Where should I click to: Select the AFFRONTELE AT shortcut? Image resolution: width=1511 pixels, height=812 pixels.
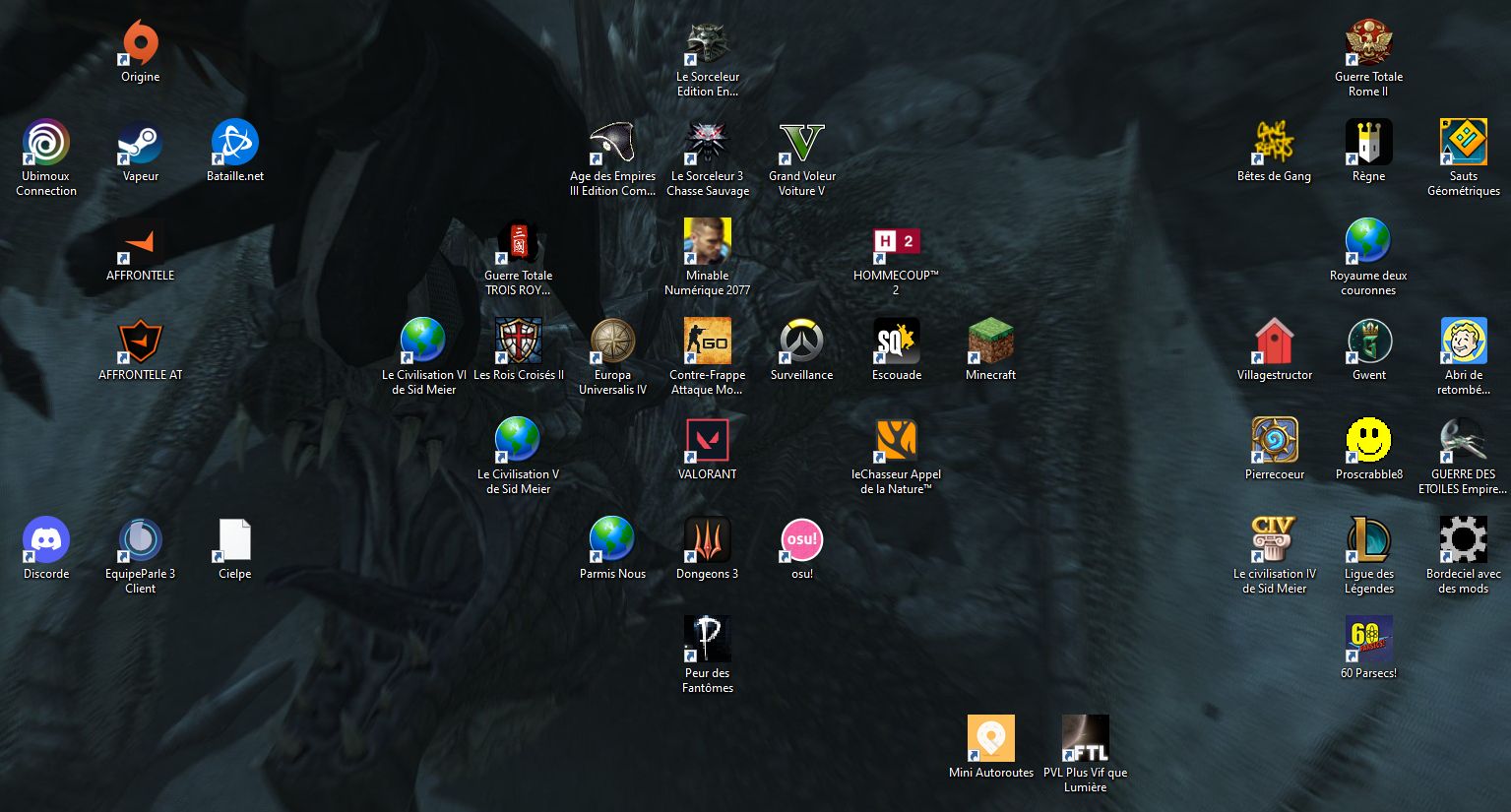click(141, 342)
